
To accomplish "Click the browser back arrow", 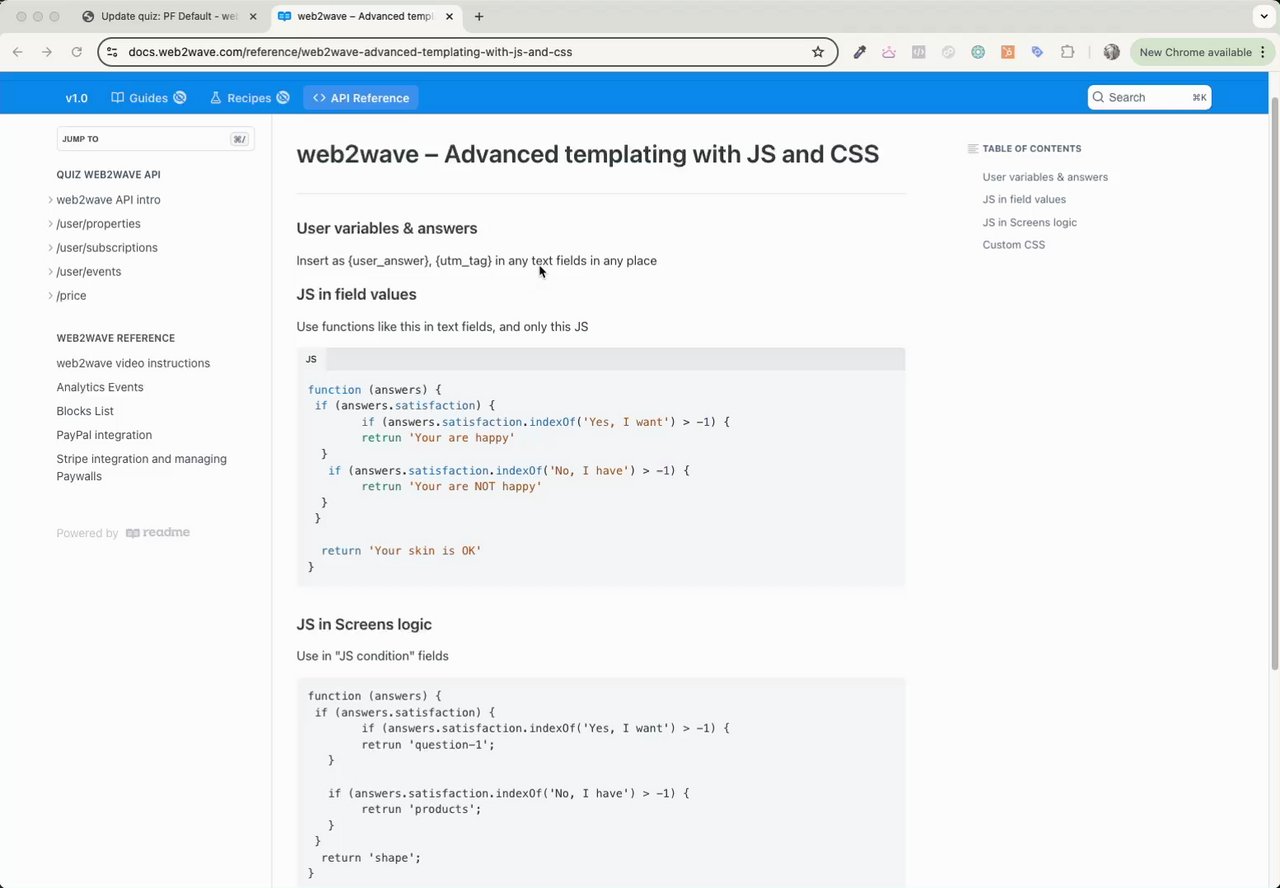I will click(18, 52).
